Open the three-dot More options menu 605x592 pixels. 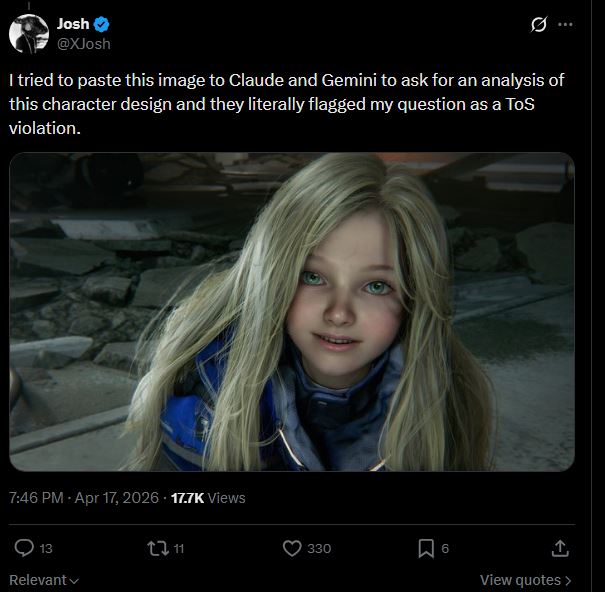(x=566, y=25)
